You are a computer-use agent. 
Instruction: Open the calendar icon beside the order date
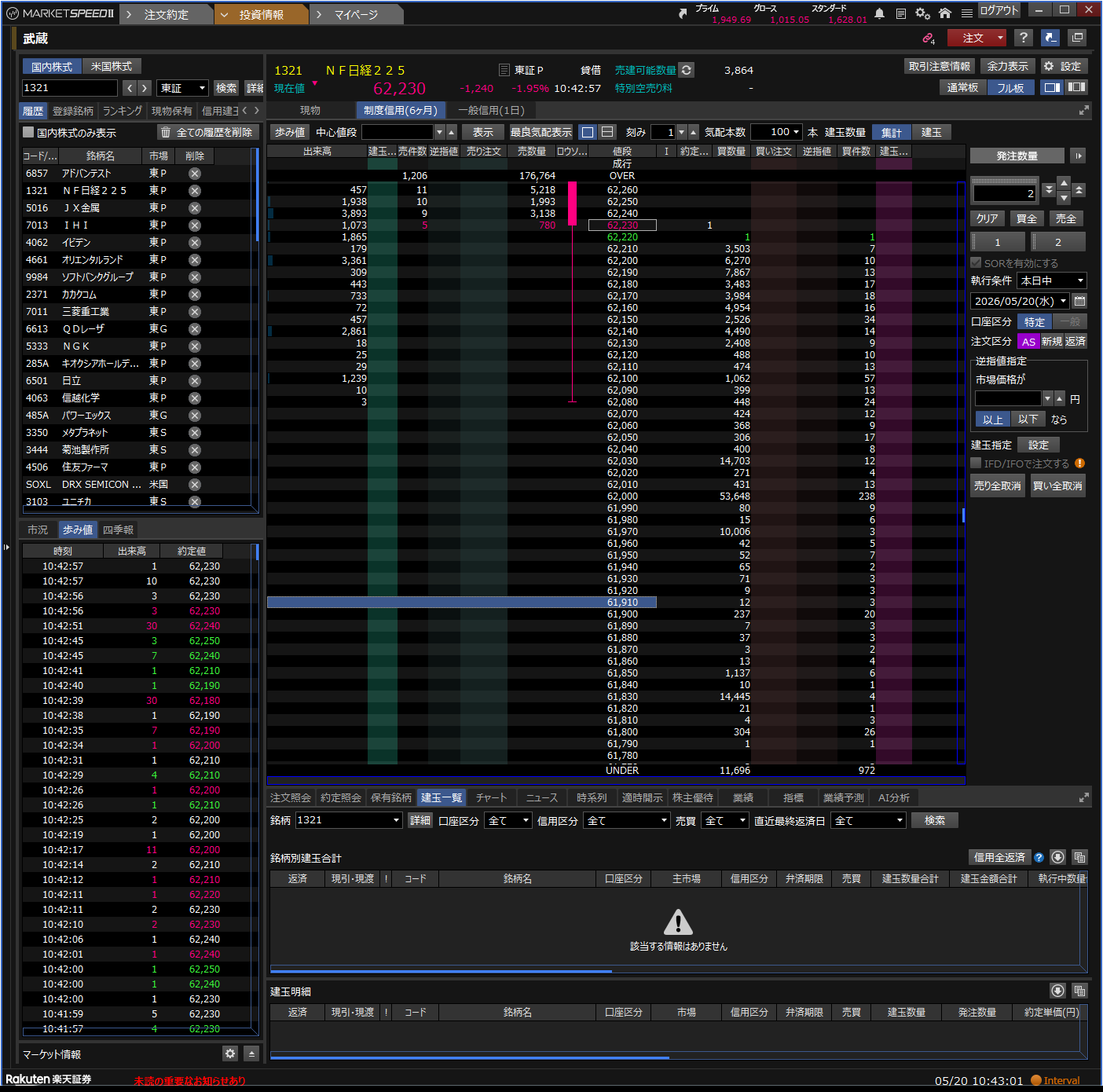1079,301
